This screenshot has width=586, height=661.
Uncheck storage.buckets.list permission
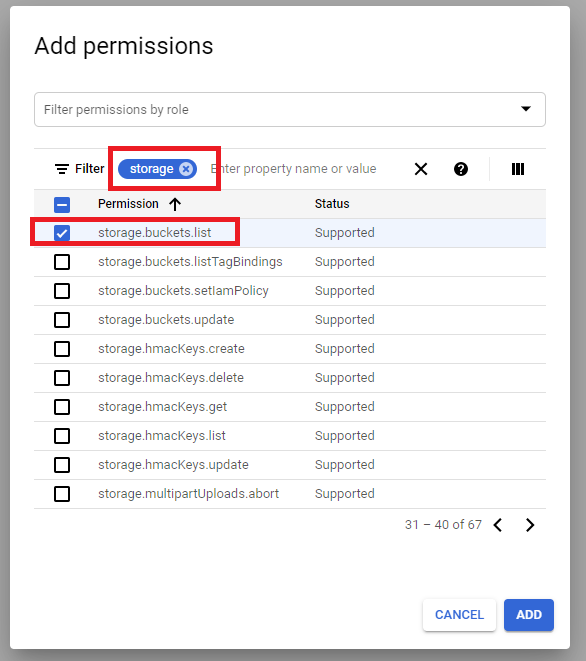pyautogui.click(x=62, y=233)
